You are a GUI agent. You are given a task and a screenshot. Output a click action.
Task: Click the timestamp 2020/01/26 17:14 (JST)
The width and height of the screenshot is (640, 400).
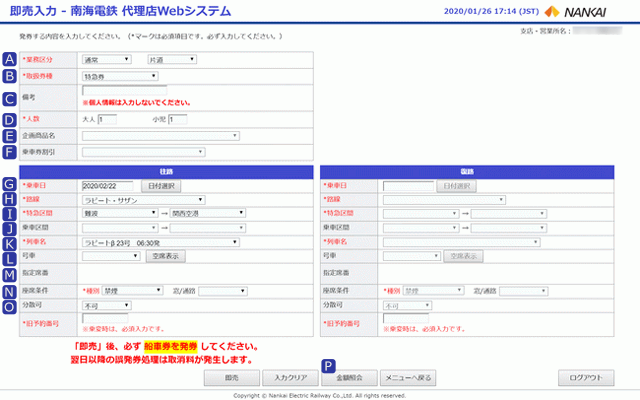pos(491,11)
